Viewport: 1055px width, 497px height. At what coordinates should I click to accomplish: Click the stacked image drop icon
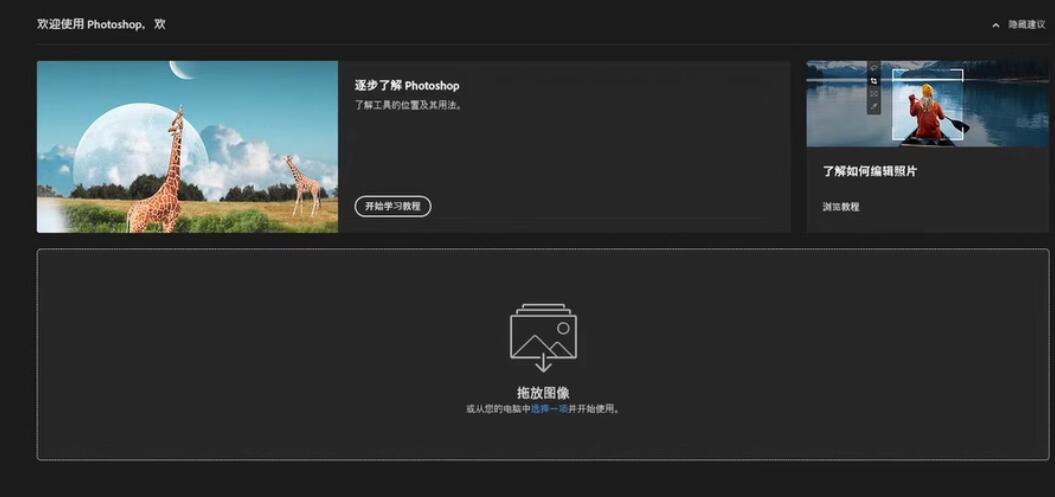pos(543,338)
